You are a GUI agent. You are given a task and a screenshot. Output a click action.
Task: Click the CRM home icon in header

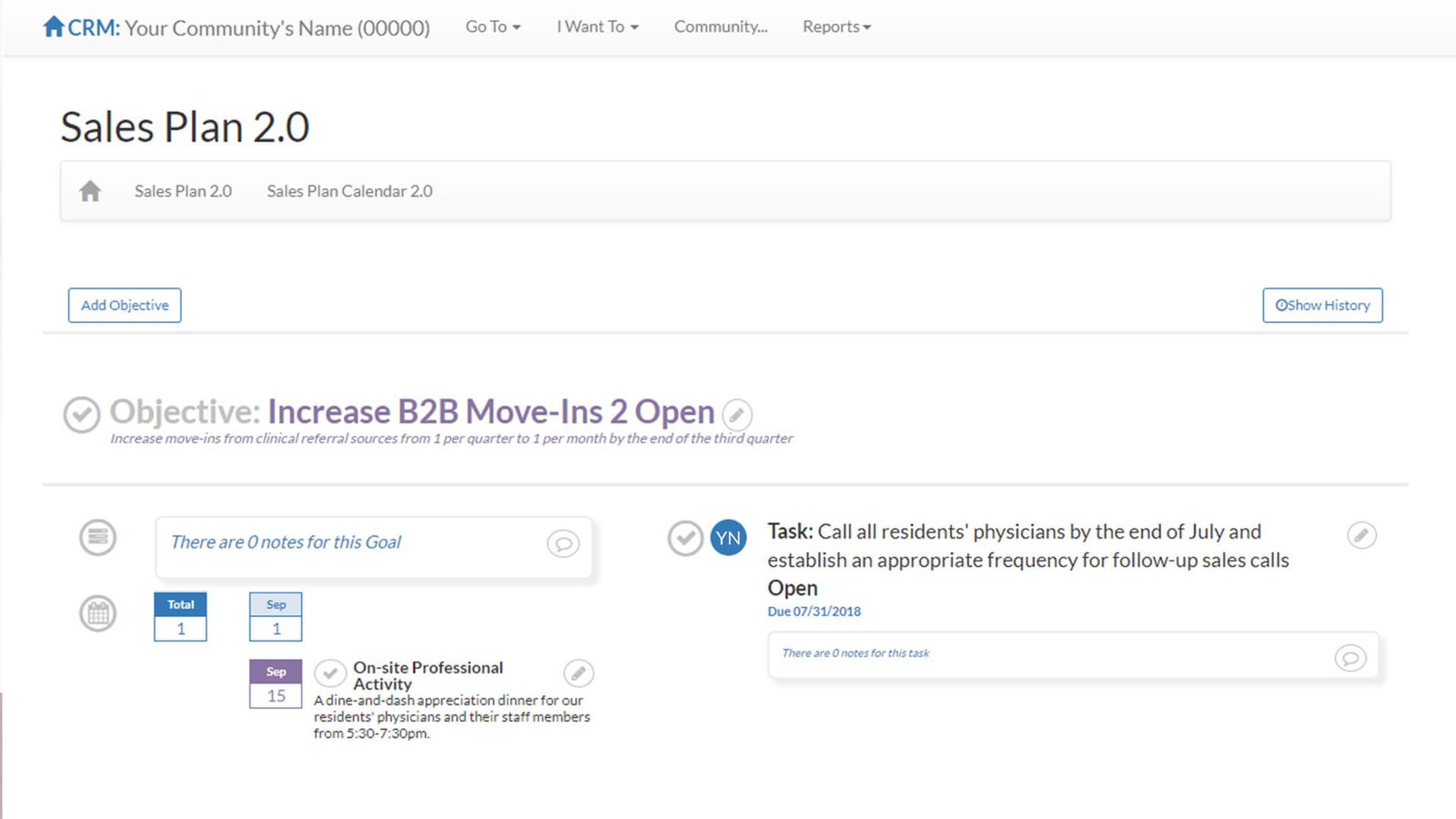(54, 26)
